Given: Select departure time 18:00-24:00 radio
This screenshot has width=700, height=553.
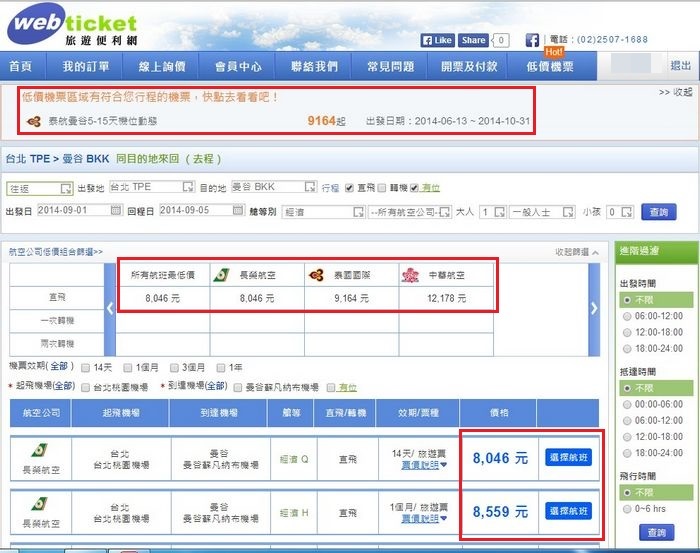Looking at the screenshot, I should [x=627, y=349].
